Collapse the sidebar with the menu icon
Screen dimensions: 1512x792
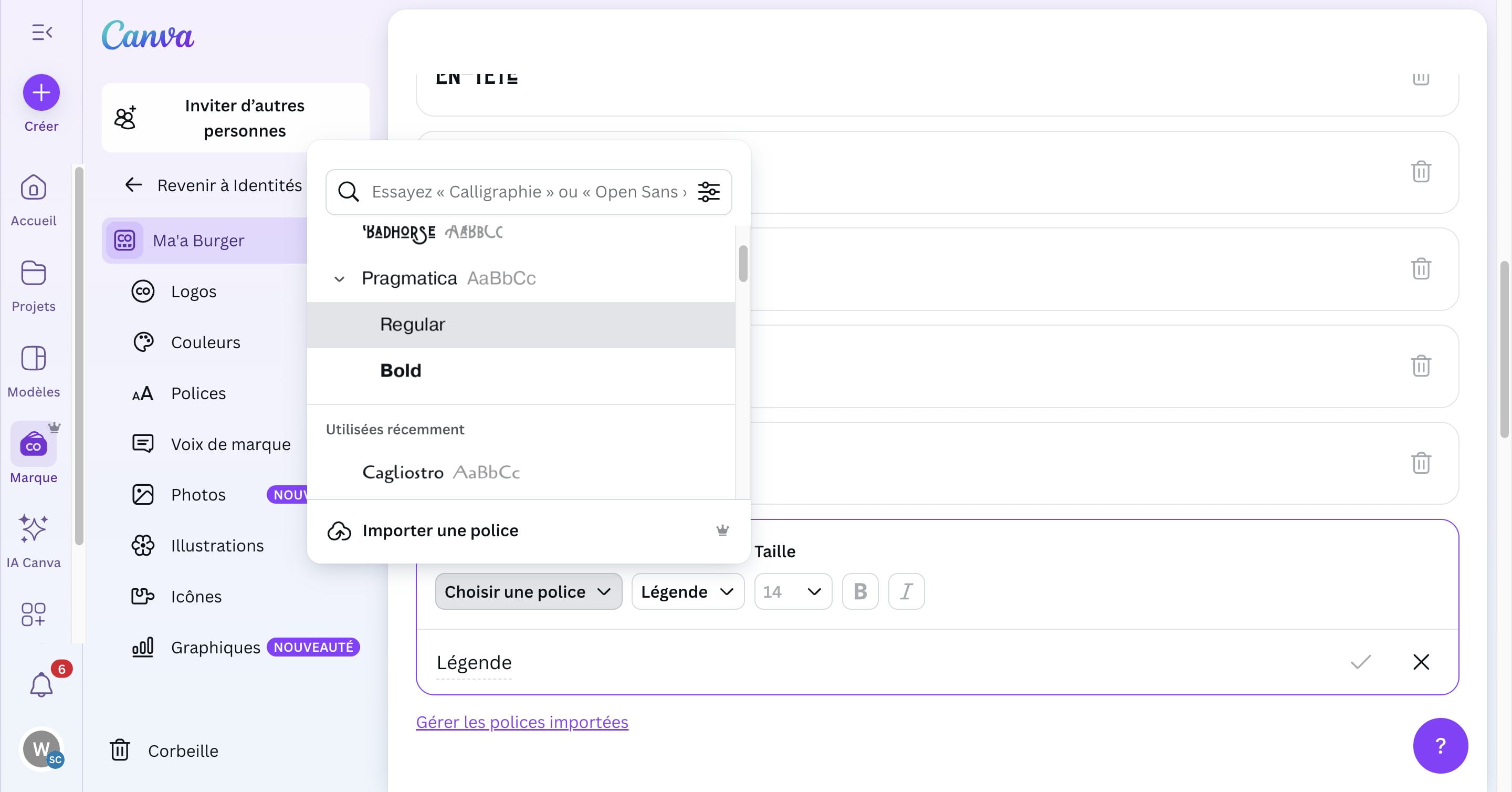[41, 32]
